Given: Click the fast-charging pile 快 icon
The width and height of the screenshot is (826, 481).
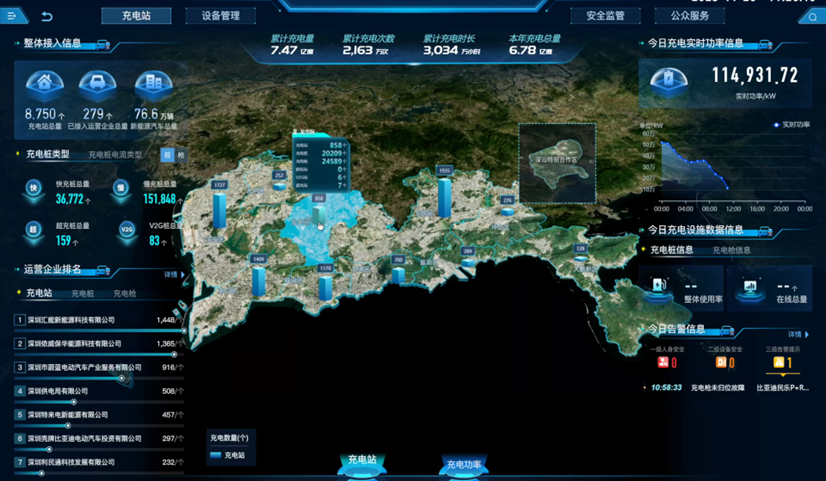Looking at the screenshot, I should point(34,188).
